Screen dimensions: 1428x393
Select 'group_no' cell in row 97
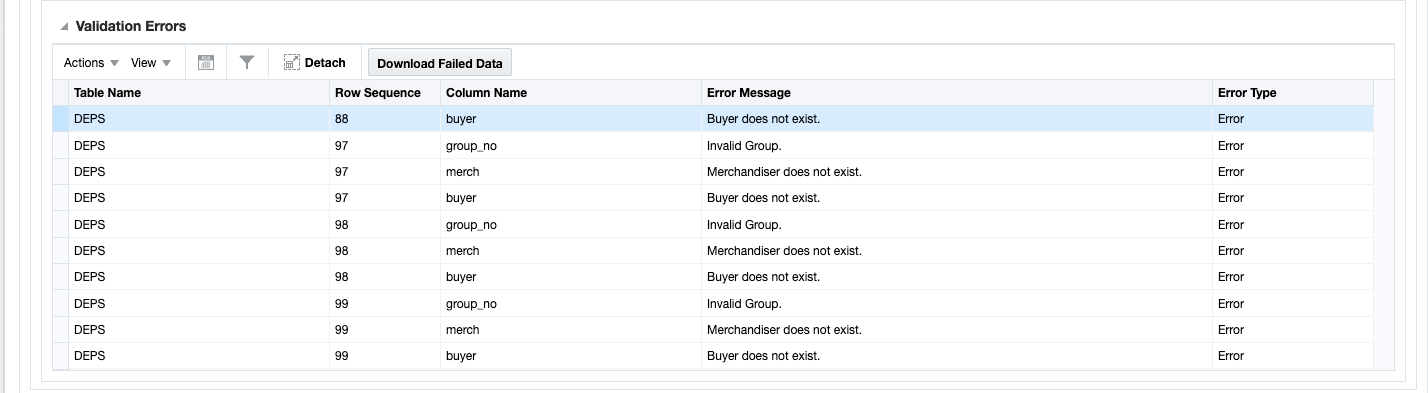(571, 146)
